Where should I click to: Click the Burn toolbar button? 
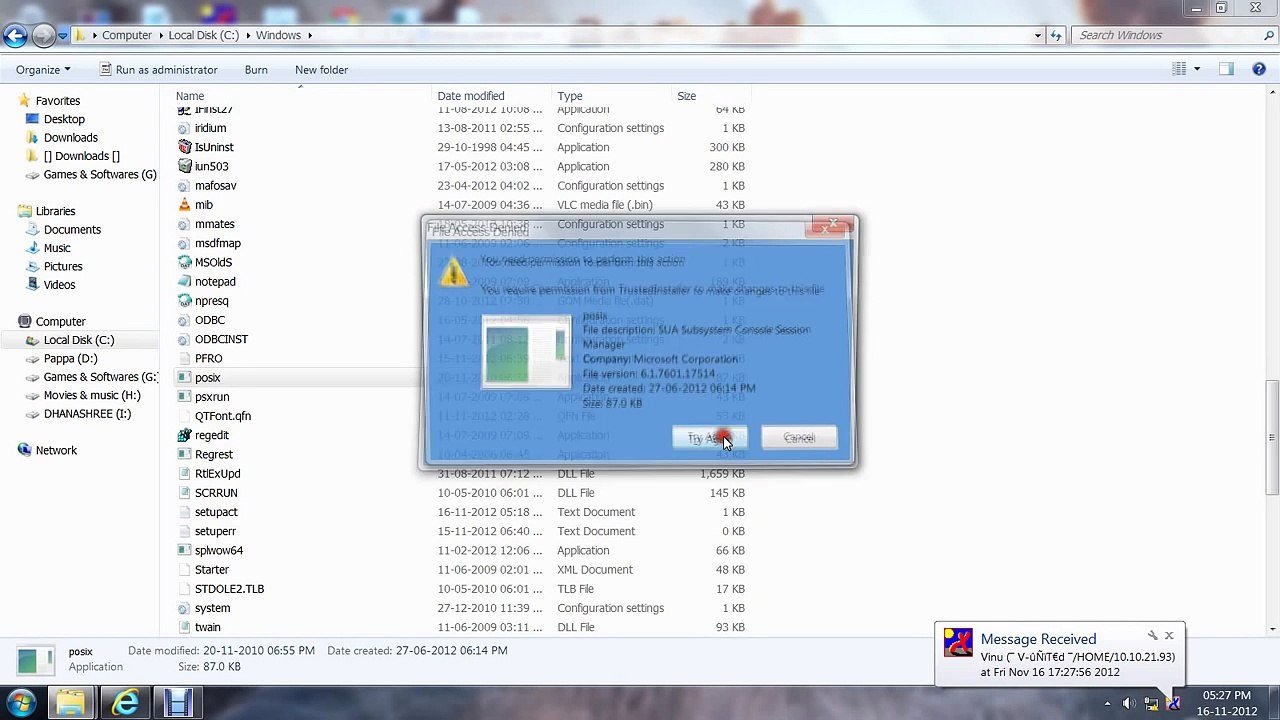point(256,70)
